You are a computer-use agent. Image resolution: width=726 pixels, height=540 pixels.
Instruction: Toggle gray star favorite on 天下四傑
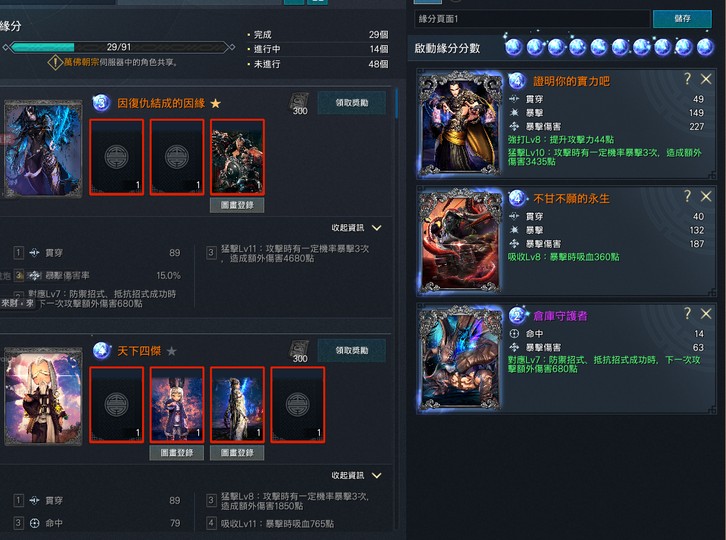click(x=171, y=351)
